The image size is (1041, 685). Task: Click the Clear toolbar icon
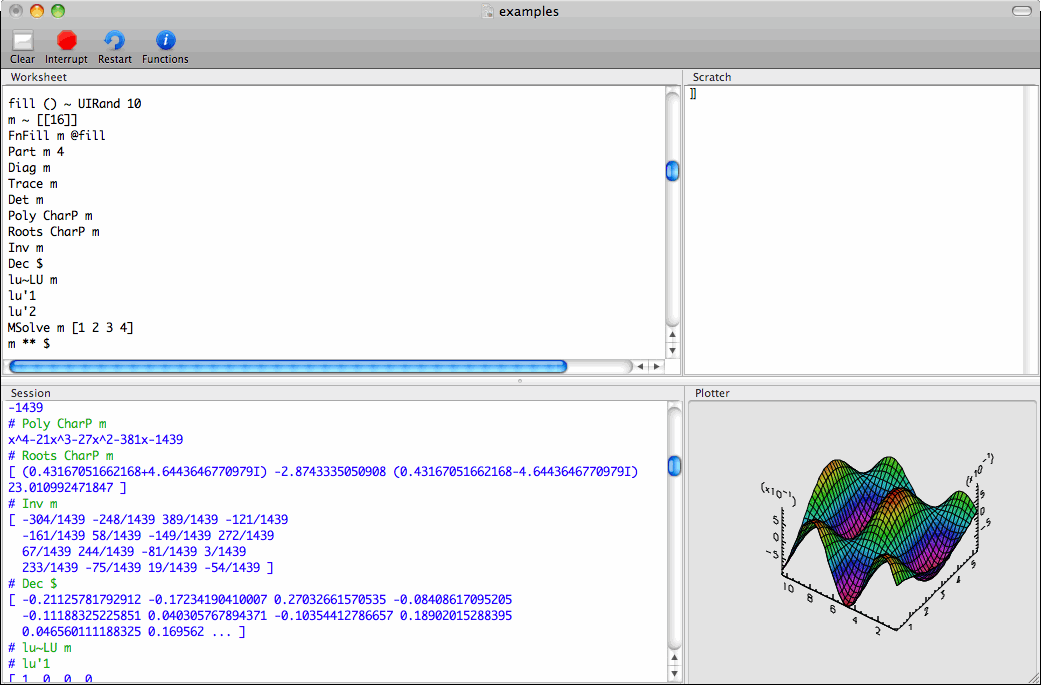coord(22,41)
